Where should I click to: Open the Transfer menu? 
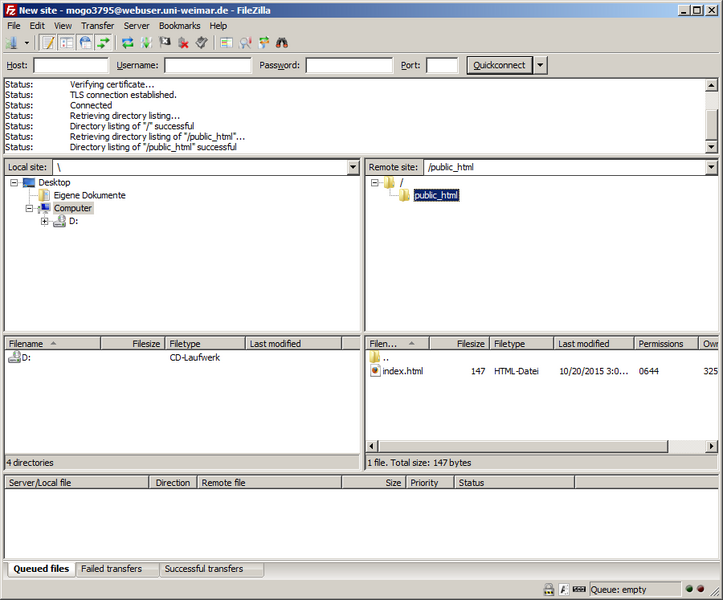[97, 26]
